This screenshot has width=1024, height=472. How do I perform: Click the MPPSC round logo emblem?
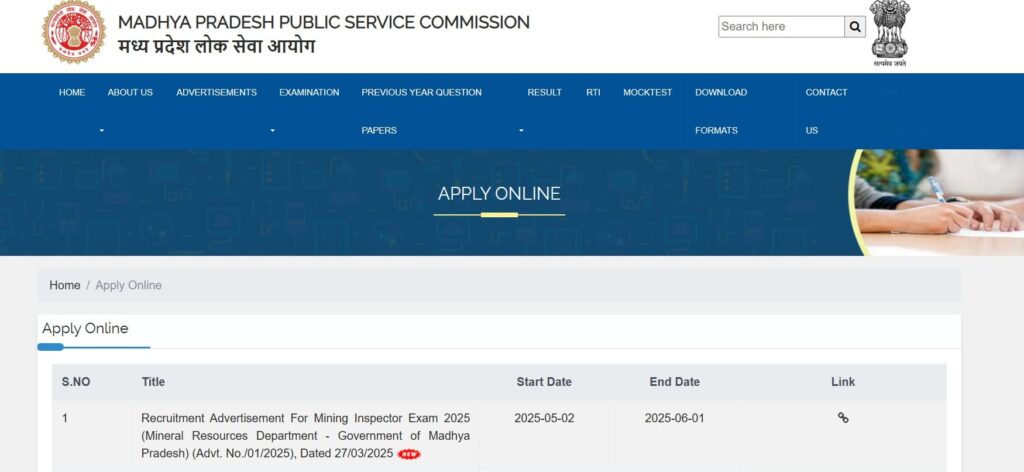pyautogui.click(x=74, y=32)
